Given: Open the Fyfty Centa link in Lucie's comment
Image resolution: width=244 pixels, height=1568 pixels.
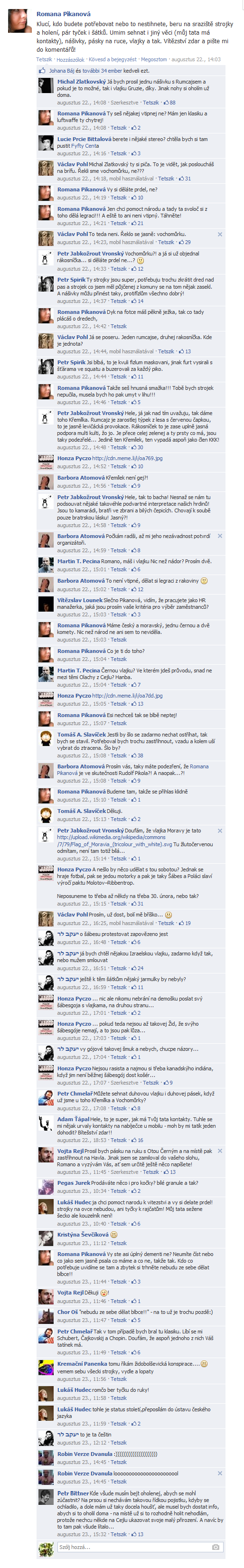Looking at the screenshot, I should pyautogui.click(x=84, y=146).
